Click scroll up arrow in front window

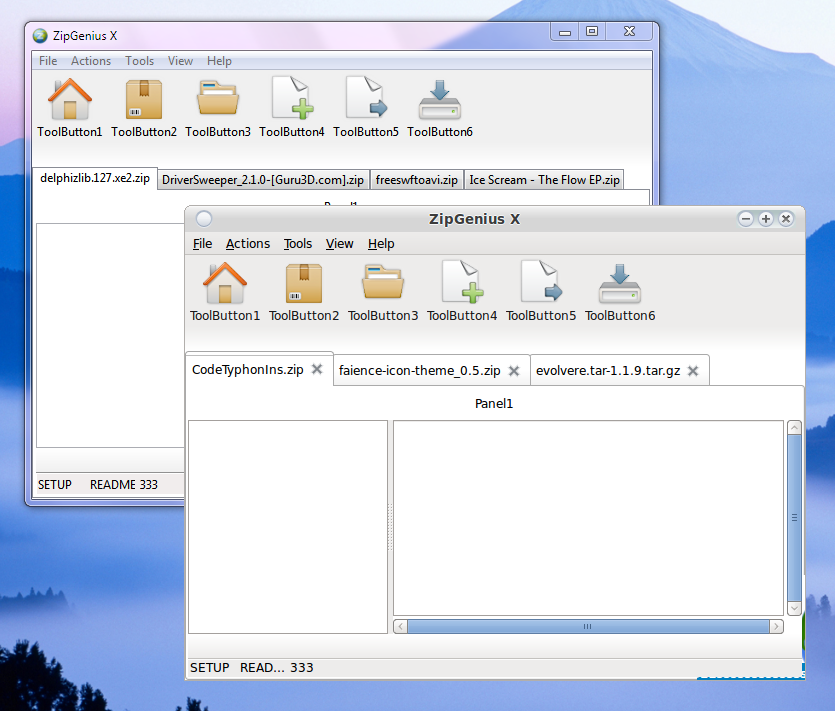[x=795, y=428]
